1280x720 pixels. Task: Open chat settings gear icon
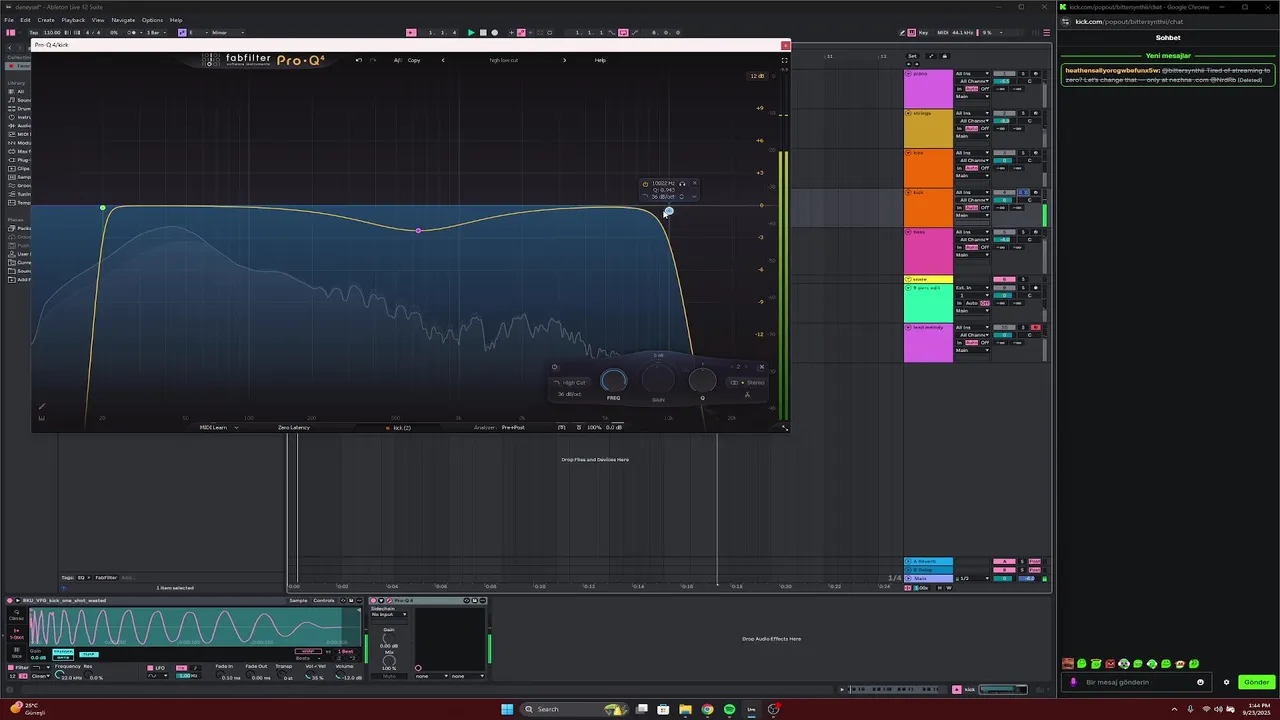click(x=1227, y=682)
